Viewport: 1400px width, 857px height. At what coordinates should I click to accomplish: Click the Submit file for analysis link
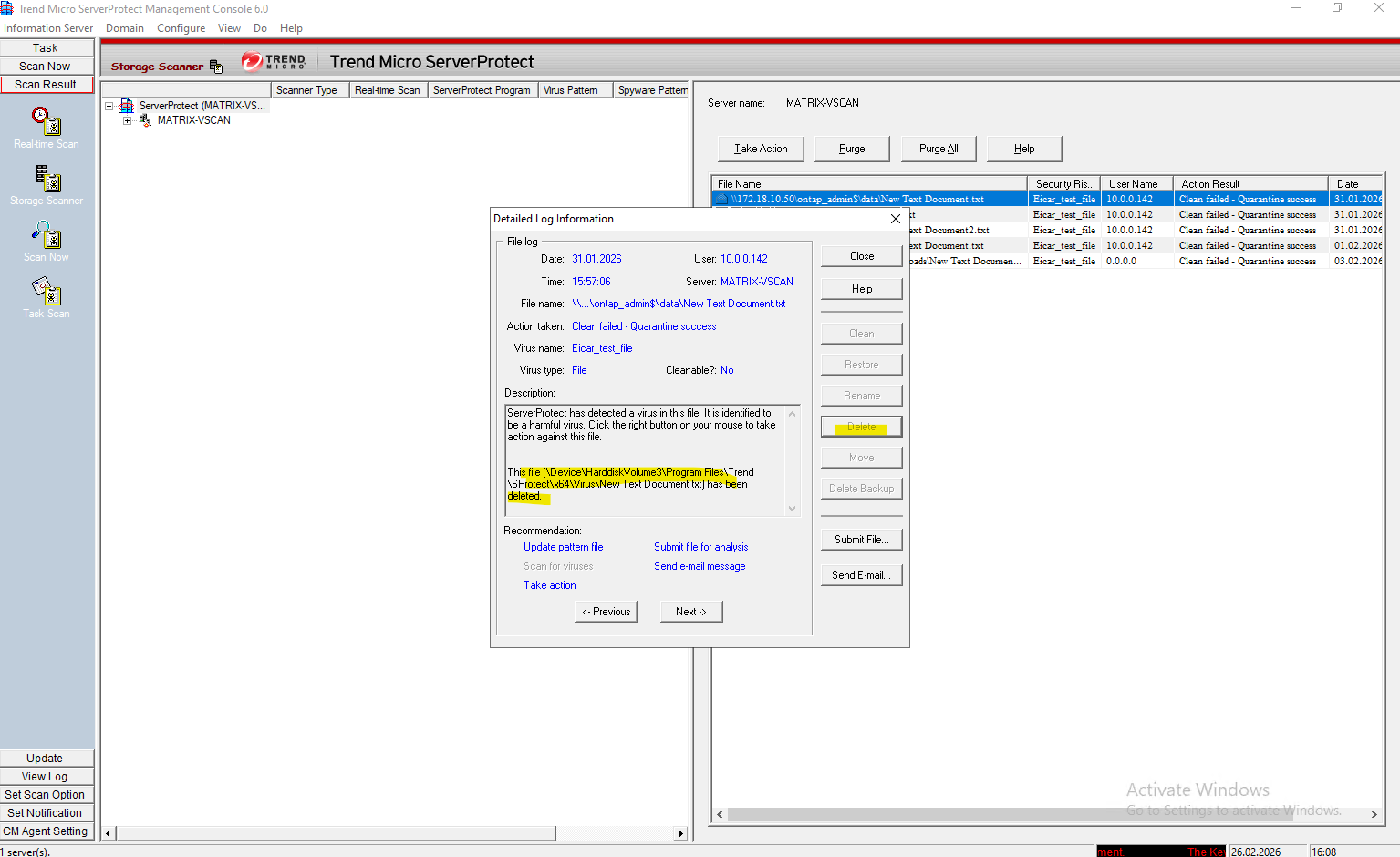(700, 547)
